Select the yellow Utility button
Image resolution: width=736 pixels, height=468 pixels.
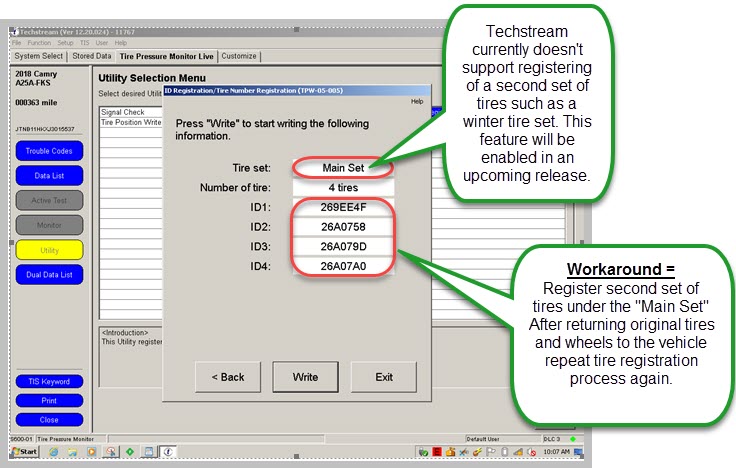[x=49, y=249]
